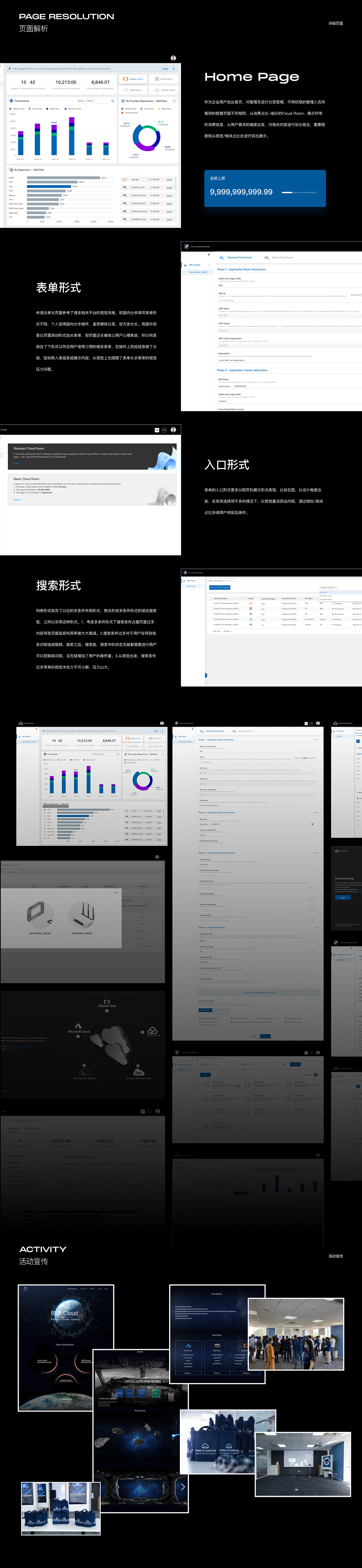Refresh By Provider/Department chart in large dashboard

pos(174,101)
